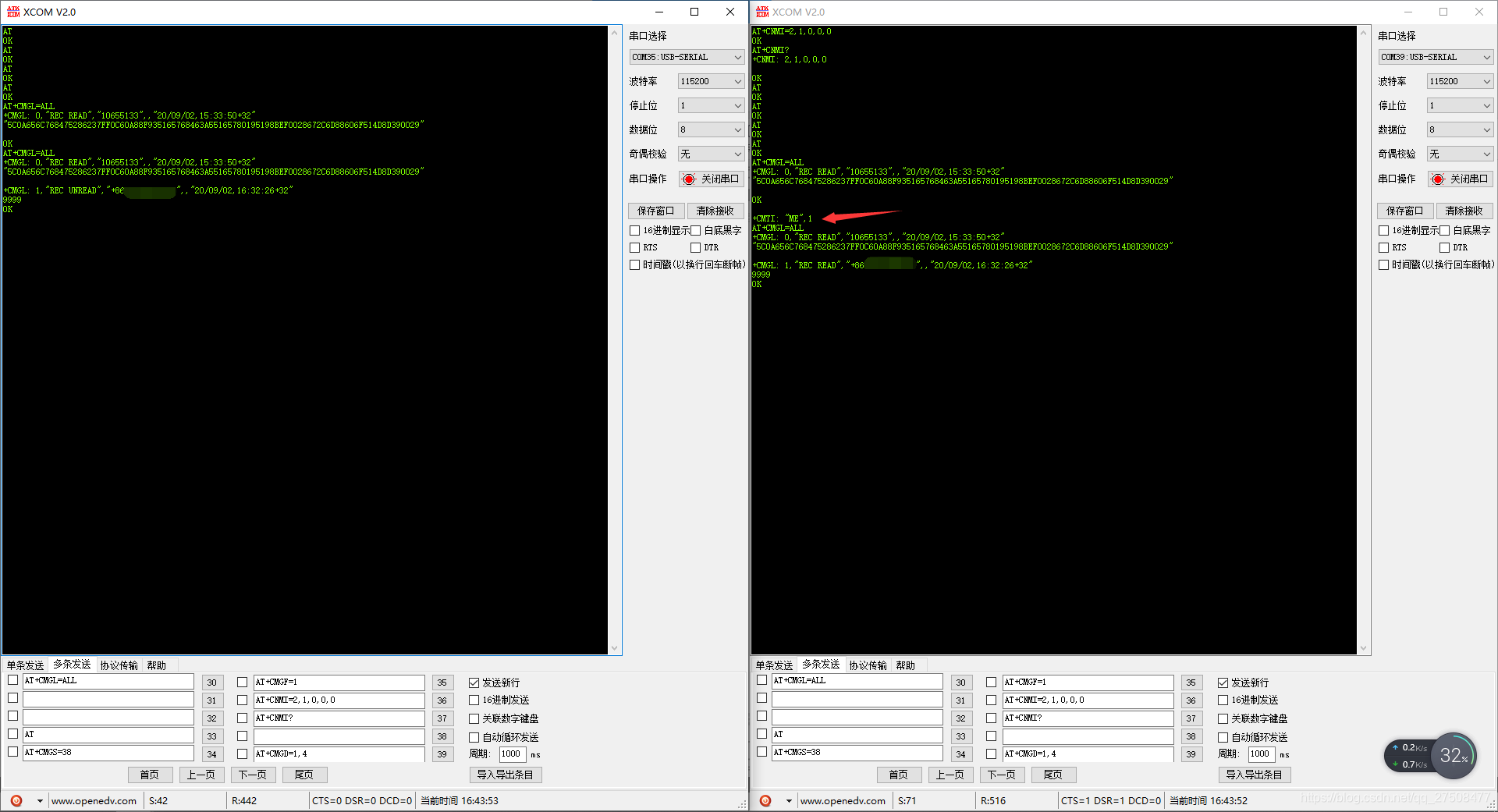Click 关闭串口 button in right window
Screen dimensions: 1498x812
tap(1460, 179)
